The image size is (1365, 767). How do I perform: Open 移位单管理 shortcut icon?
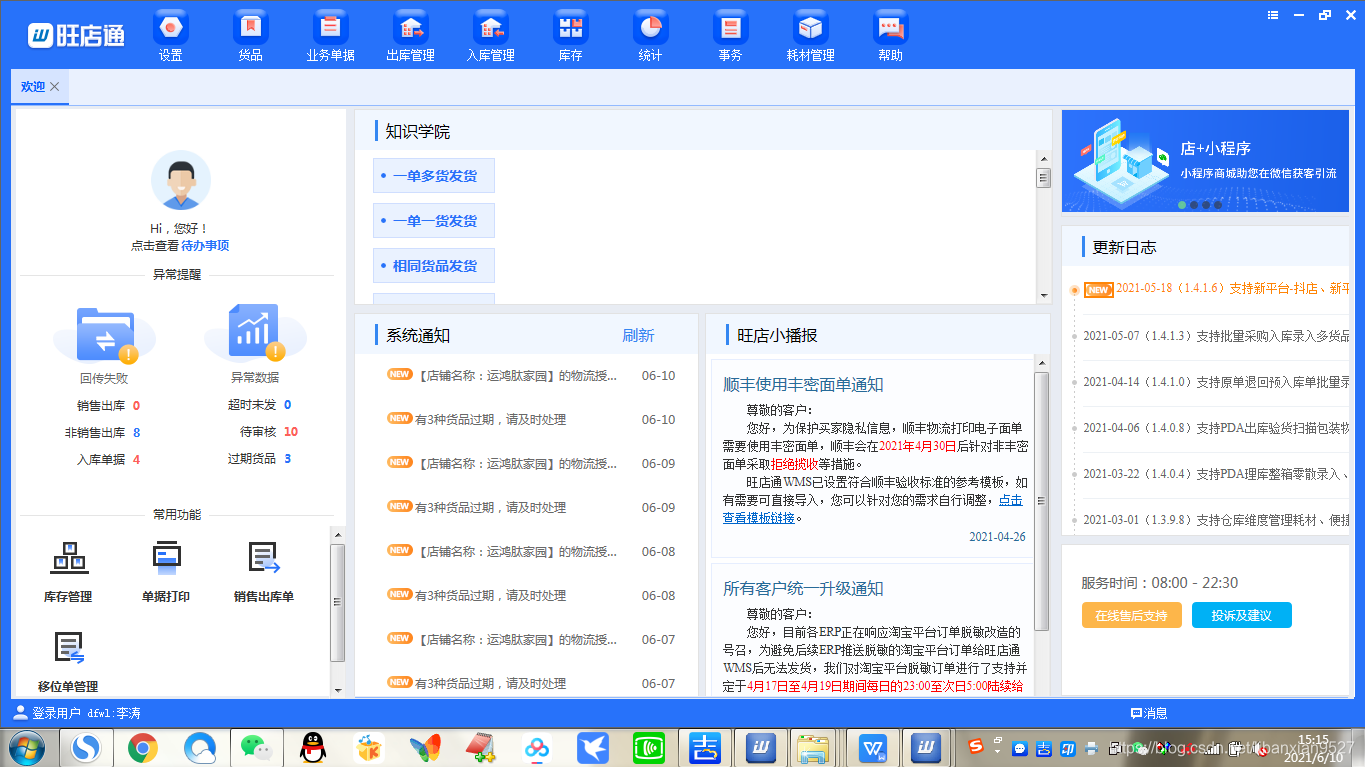(x=68, y=648)
